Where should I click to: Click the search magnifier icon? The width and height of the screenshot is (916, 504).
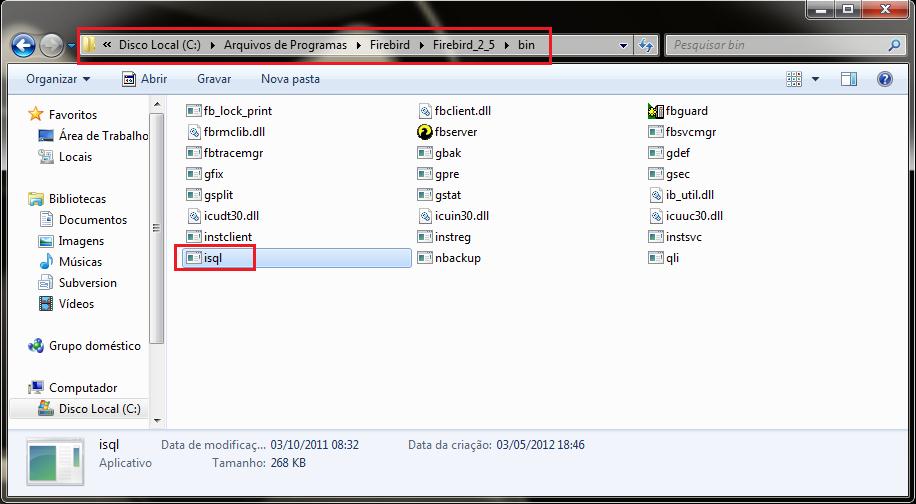pyautogui.click(x=894, y=45)
